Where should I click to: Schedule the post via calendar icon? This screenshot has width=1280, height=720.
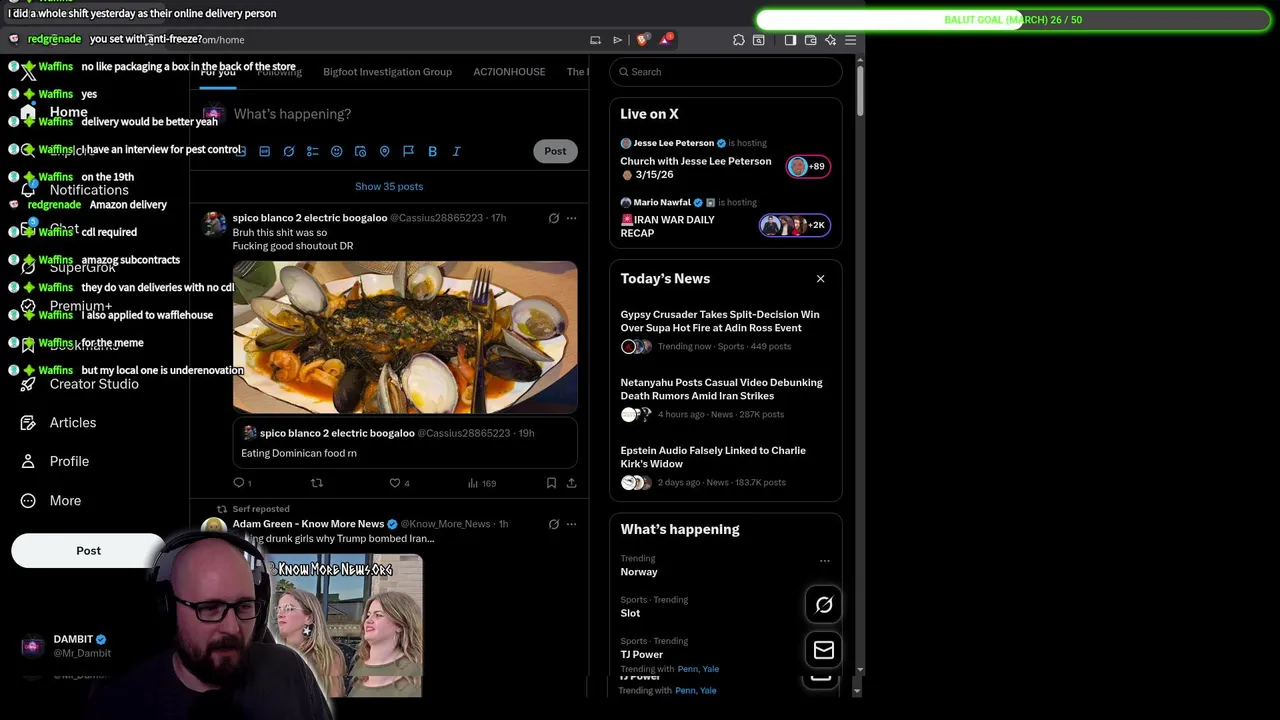tap(361, 151)
